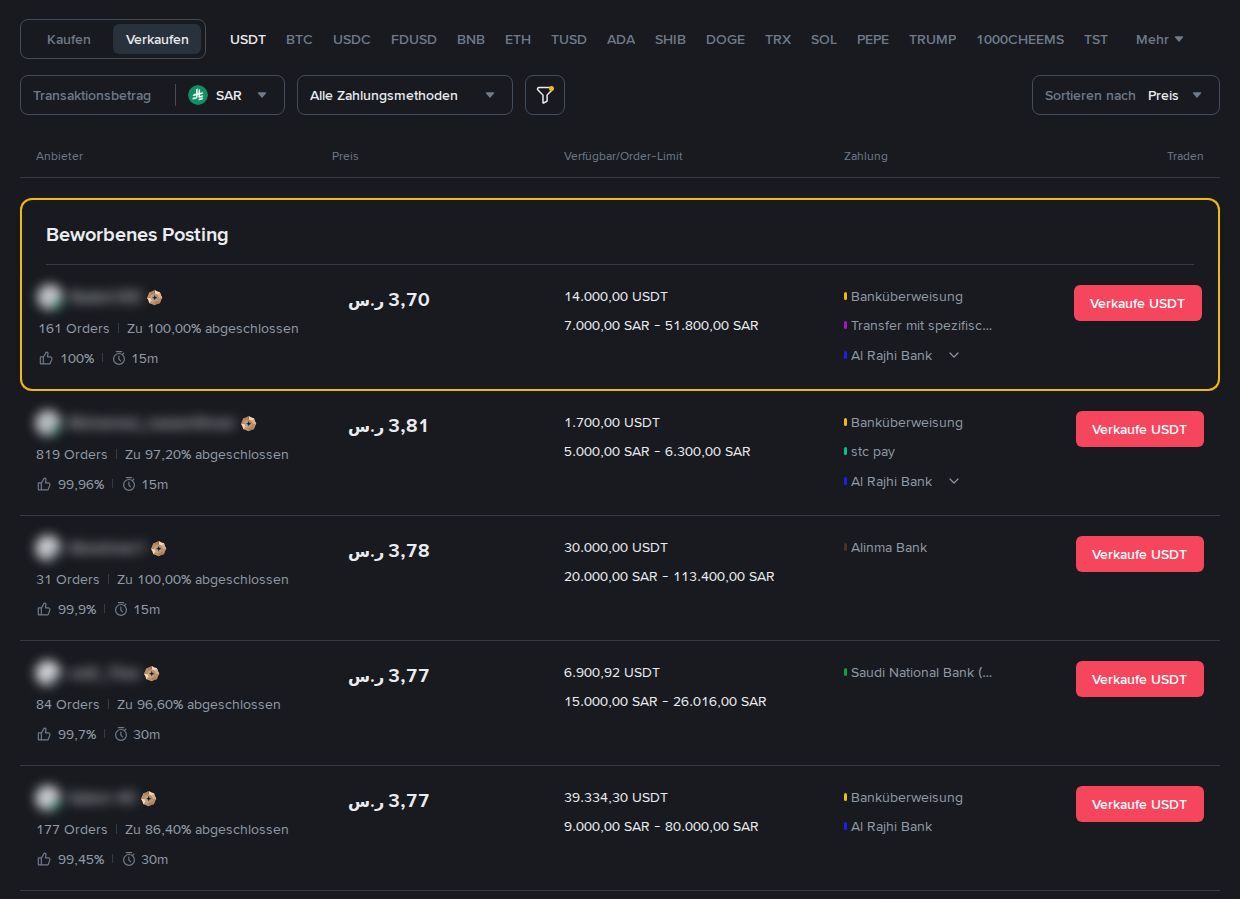The image size is (1240, 899).
Task: Click Transfer mit spezifisc... payment label
Action: pos(921,325)
